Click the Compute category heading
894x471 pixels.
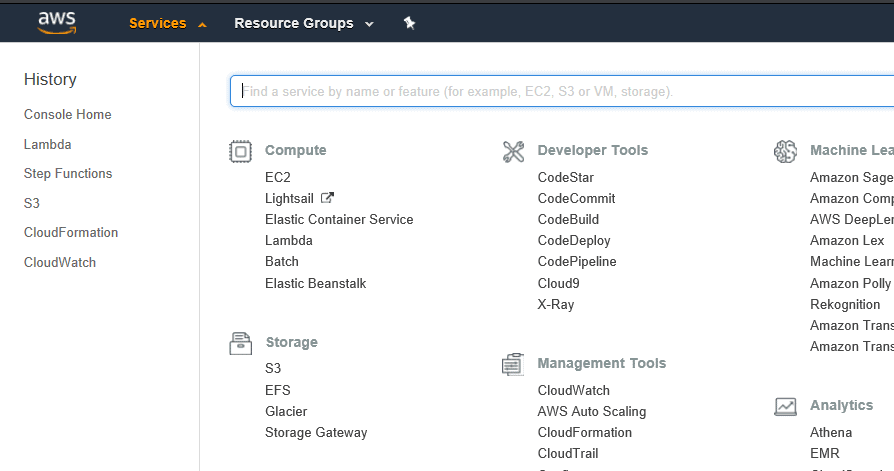click(x=296, y=151)
